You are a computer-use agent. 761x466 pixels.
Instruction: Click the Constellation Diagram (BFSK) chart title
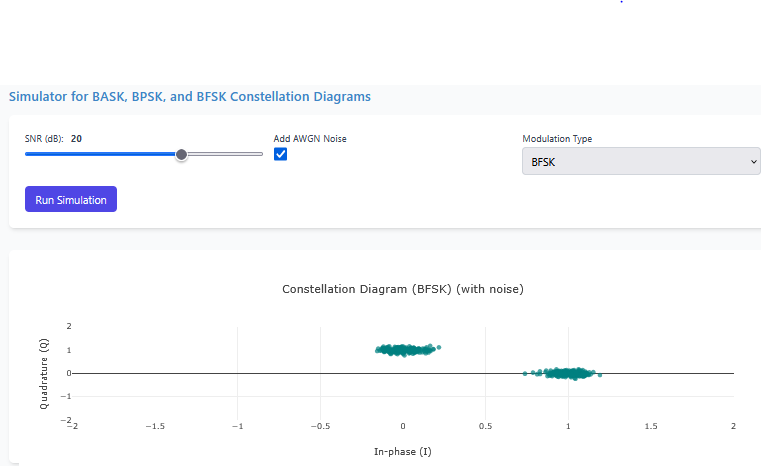[403, 289]
